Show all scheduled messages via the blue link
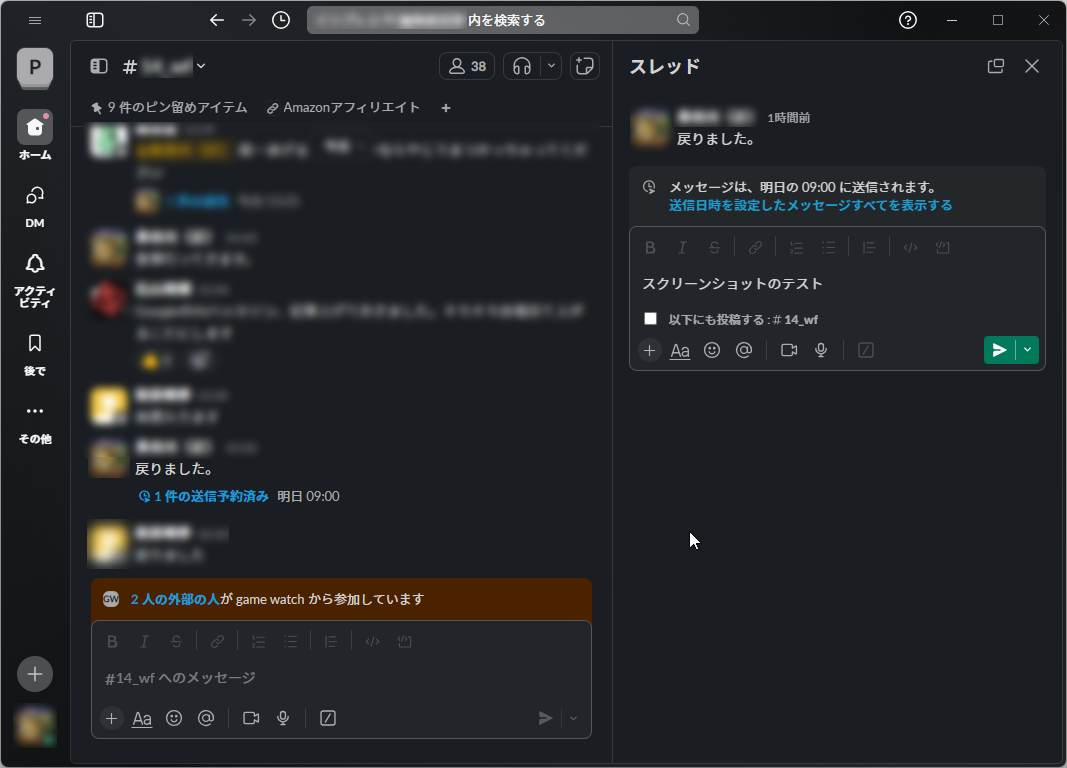Screen dimensions: 1067x768 pos(810,205)
